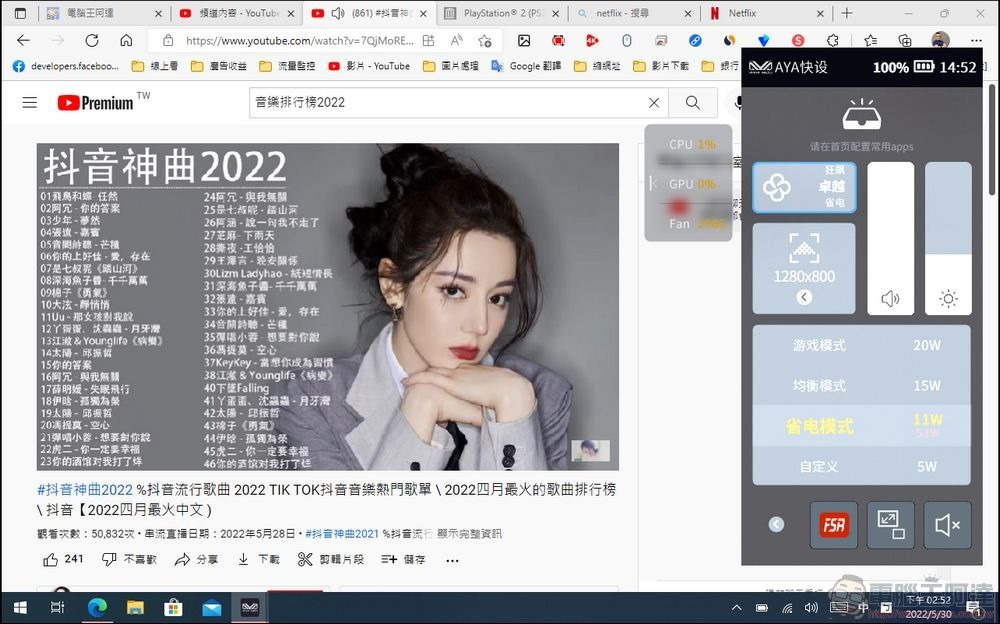Open the Mail app from the taskbar
The width and height of the screenshot is (1000, 624).
[212, 608]
